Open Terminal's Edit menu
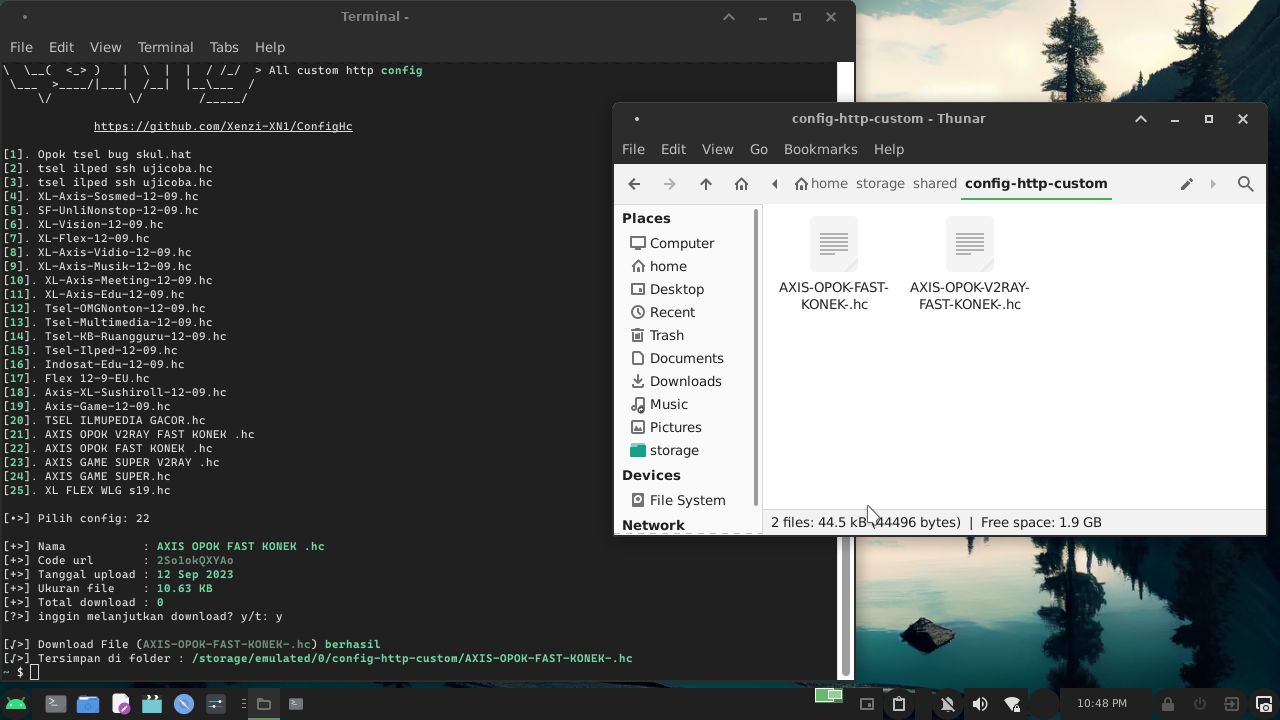The height and width of the screenshot is (720, 1280). point(61,47)
